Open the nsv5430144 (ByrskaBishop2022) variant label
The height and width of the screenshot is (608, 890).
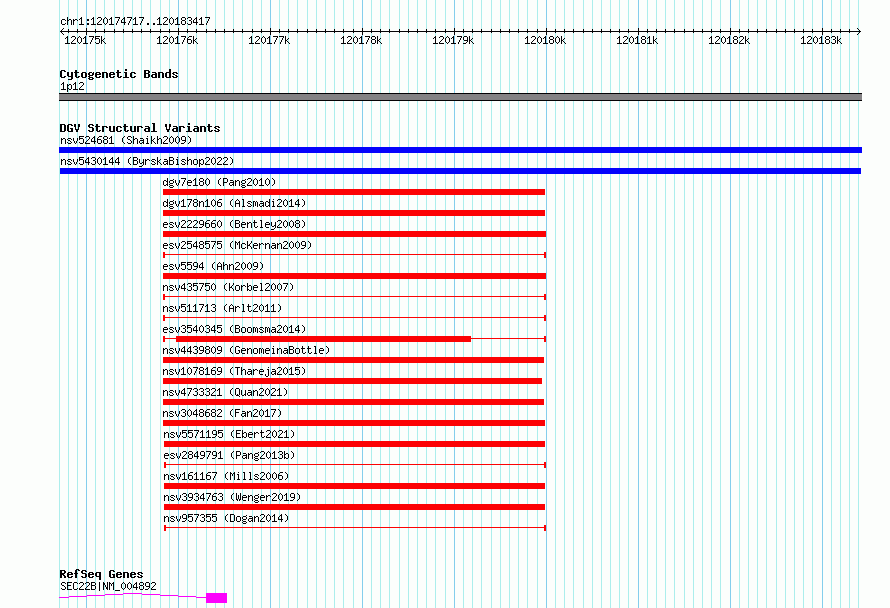pos(147,161)
